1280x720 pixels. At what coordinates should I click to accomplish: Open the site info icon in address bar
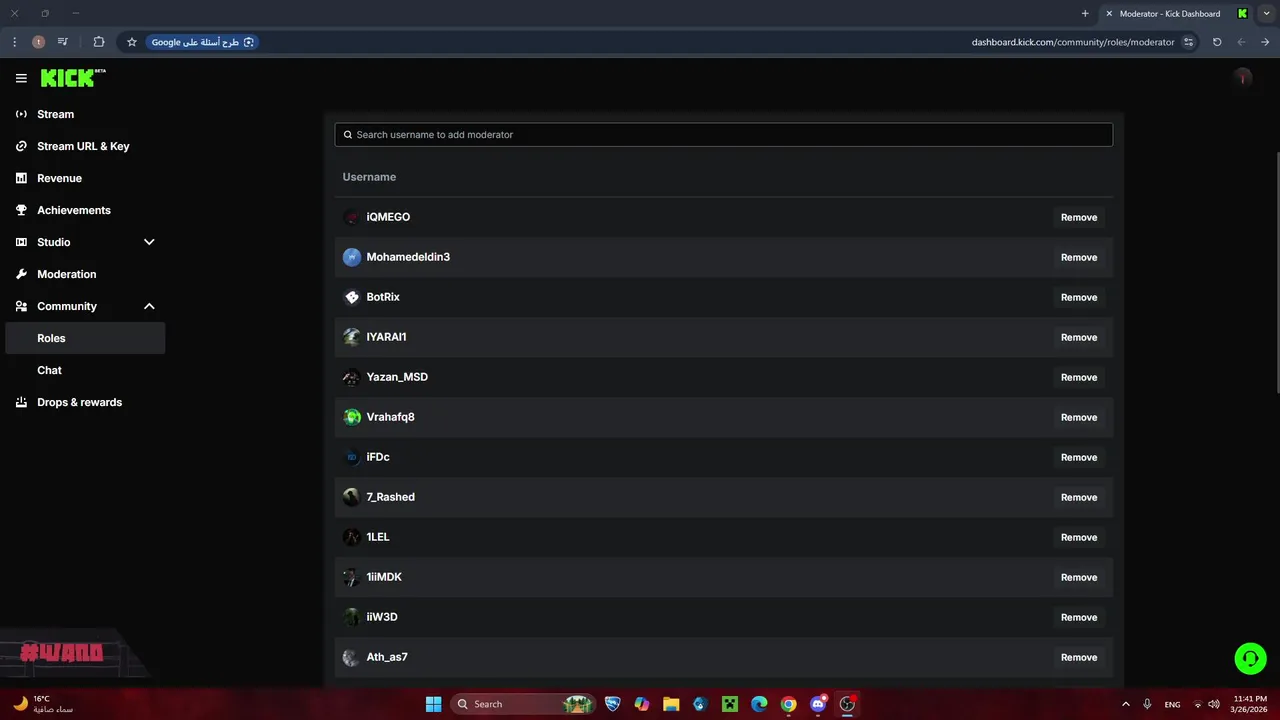click(x=1188, y=42)
